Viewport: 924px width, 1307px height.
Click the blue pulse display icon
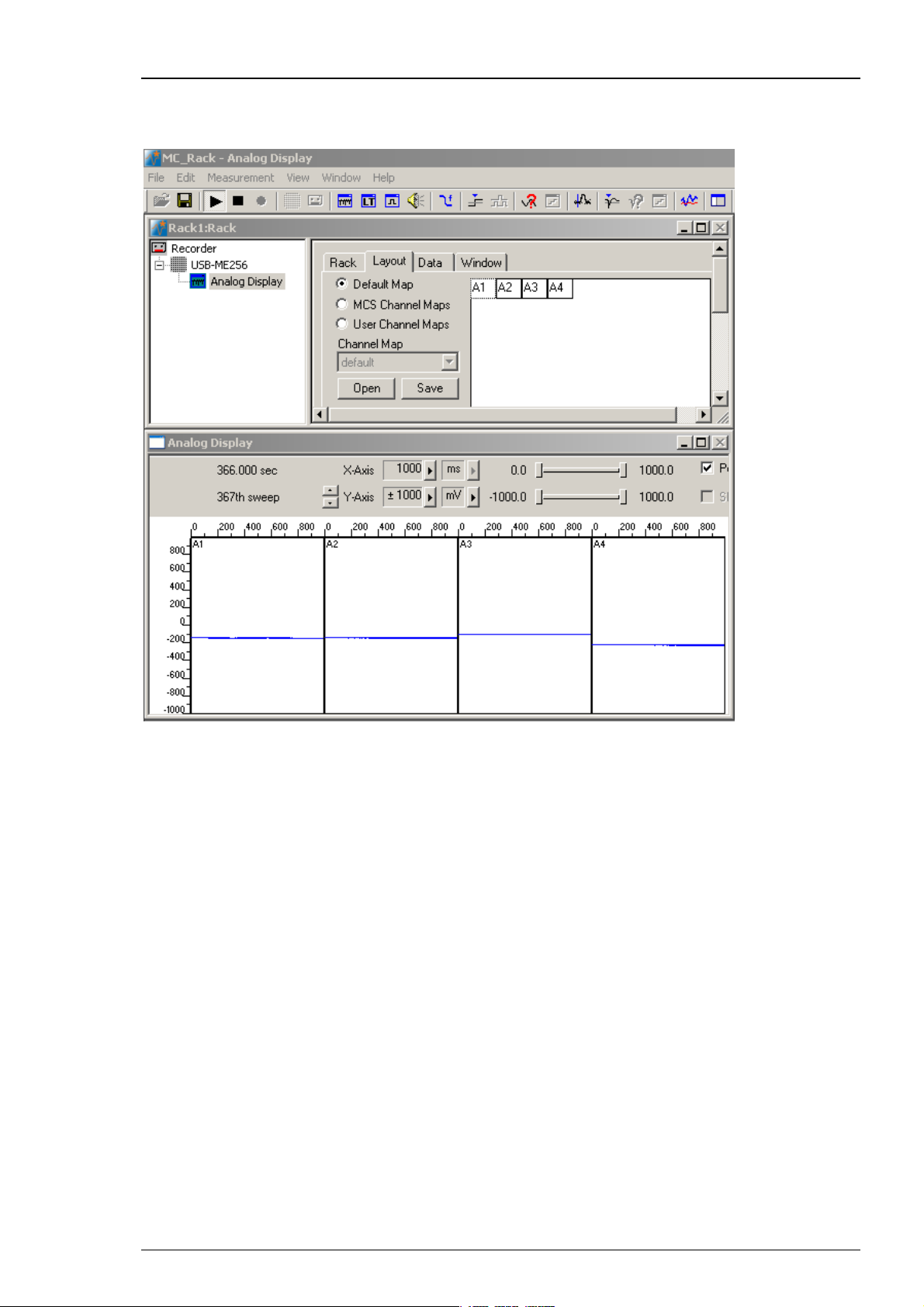click(392, 201)
